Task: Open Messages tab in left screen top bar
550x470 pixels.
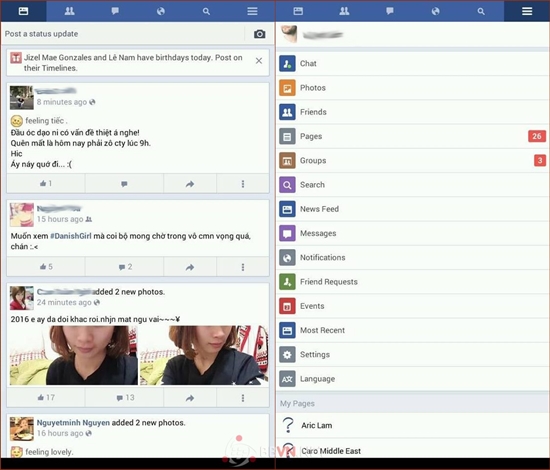Action: click(x=115, y=11)
